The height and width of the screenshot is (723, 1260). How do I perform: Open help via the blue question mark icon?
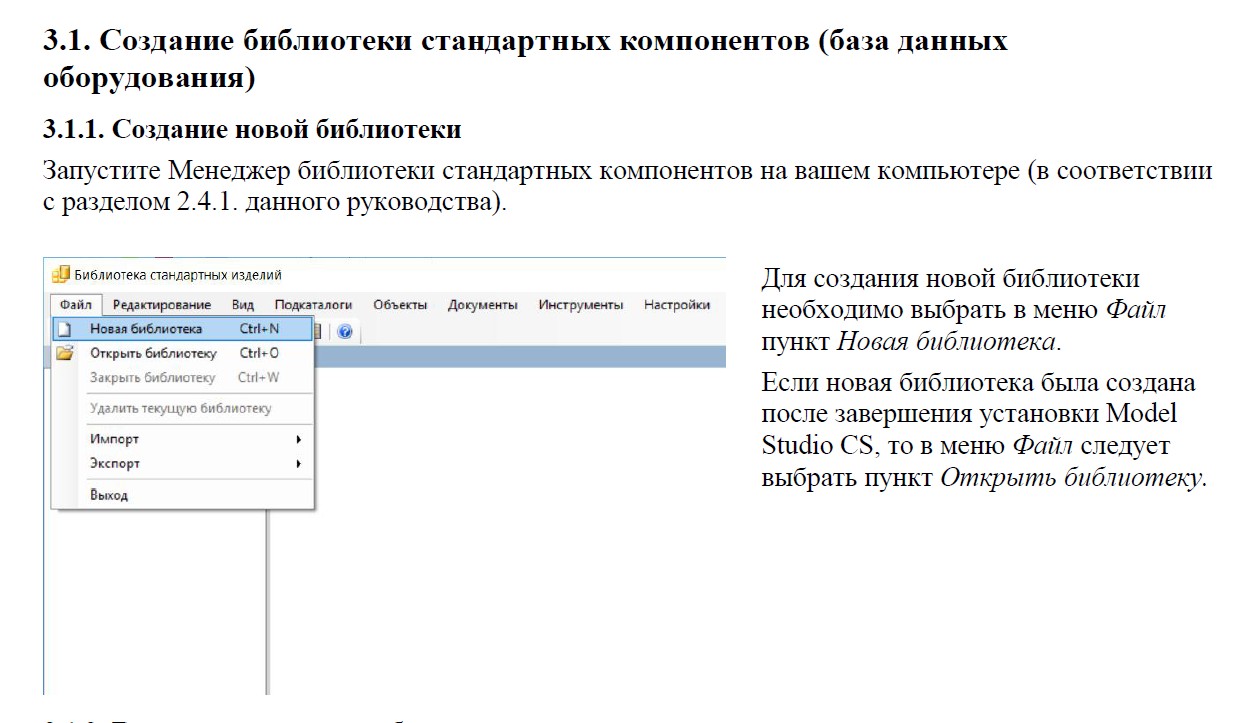[x=344, y=331]
